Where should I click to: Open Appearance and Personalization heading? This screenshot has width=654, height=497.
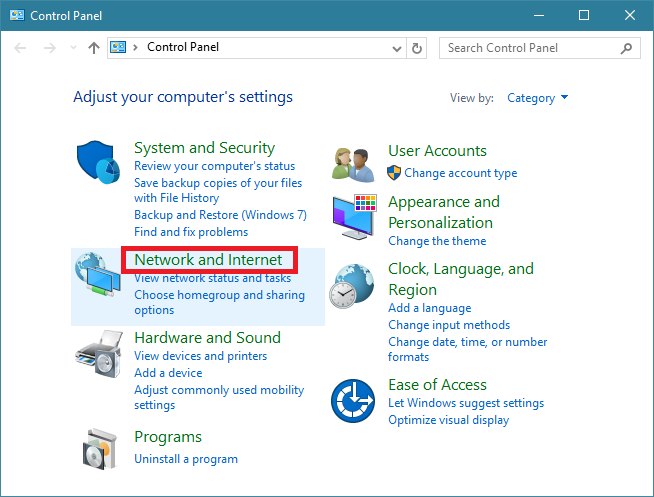pyautogui.click(x=444, y=212)
